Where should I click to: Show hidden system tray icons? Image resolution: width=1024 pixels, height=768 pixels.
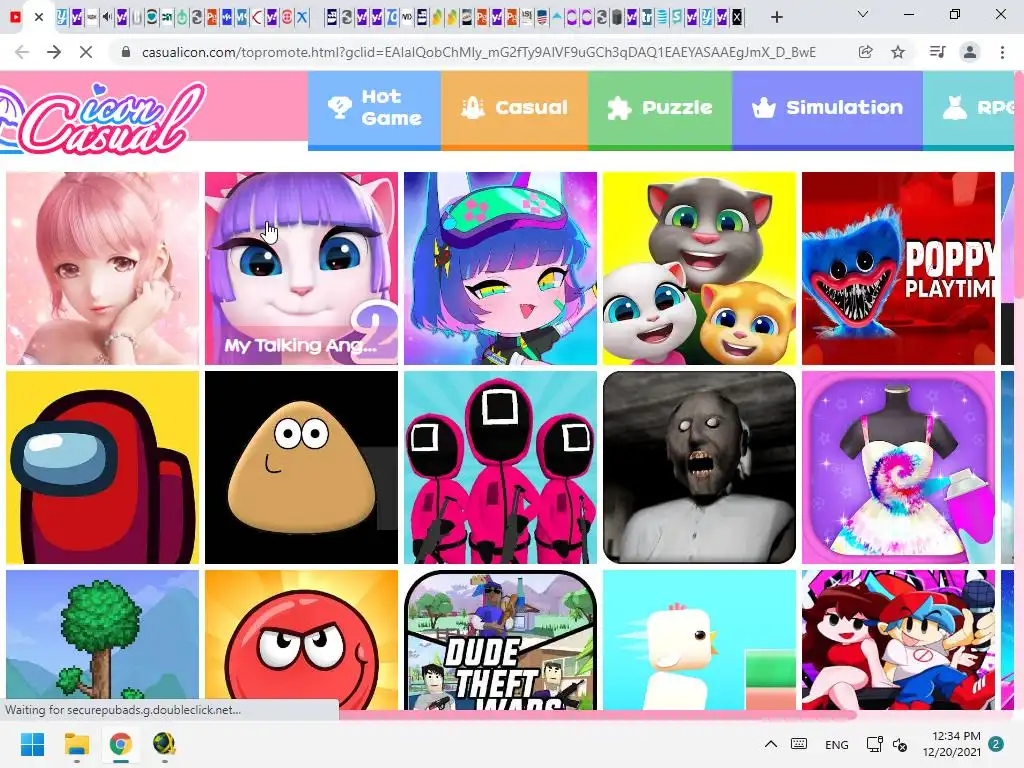point(771,744)
